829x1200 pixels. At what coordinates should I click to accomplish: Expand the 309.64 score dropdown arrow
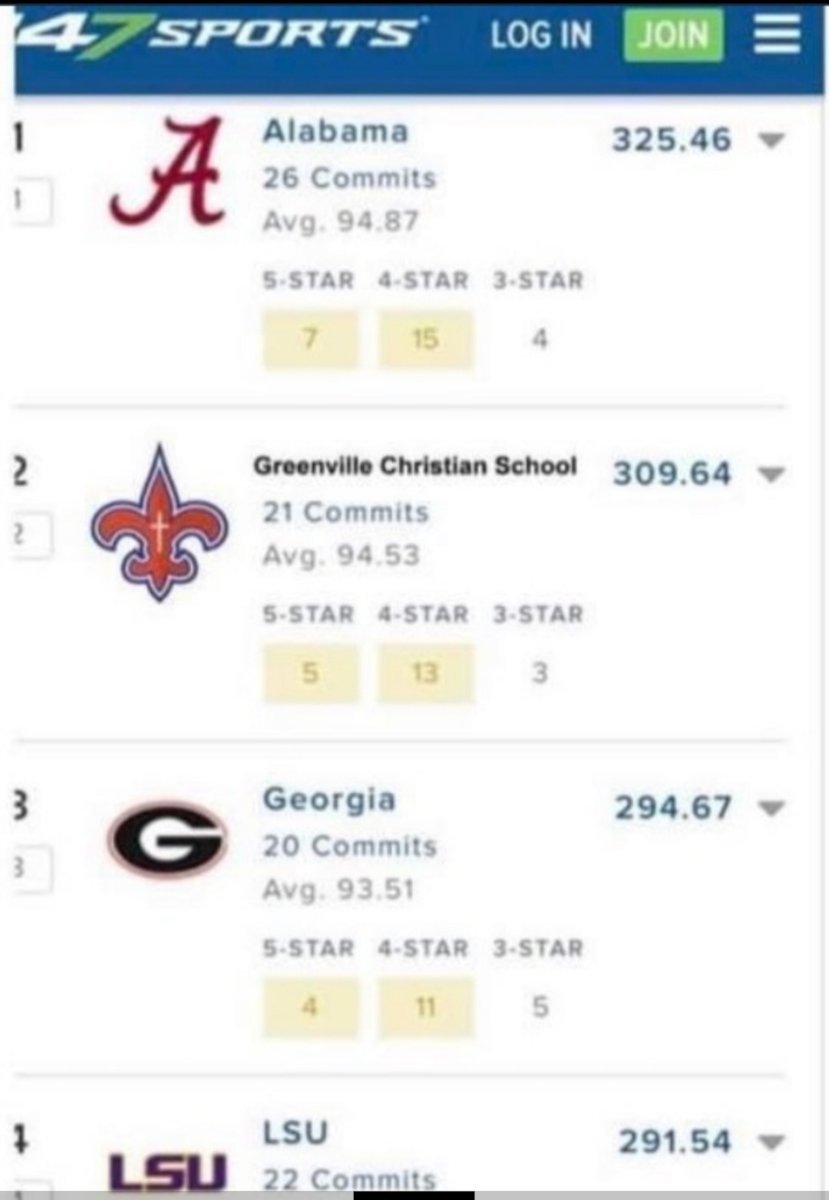coord(769,474)
